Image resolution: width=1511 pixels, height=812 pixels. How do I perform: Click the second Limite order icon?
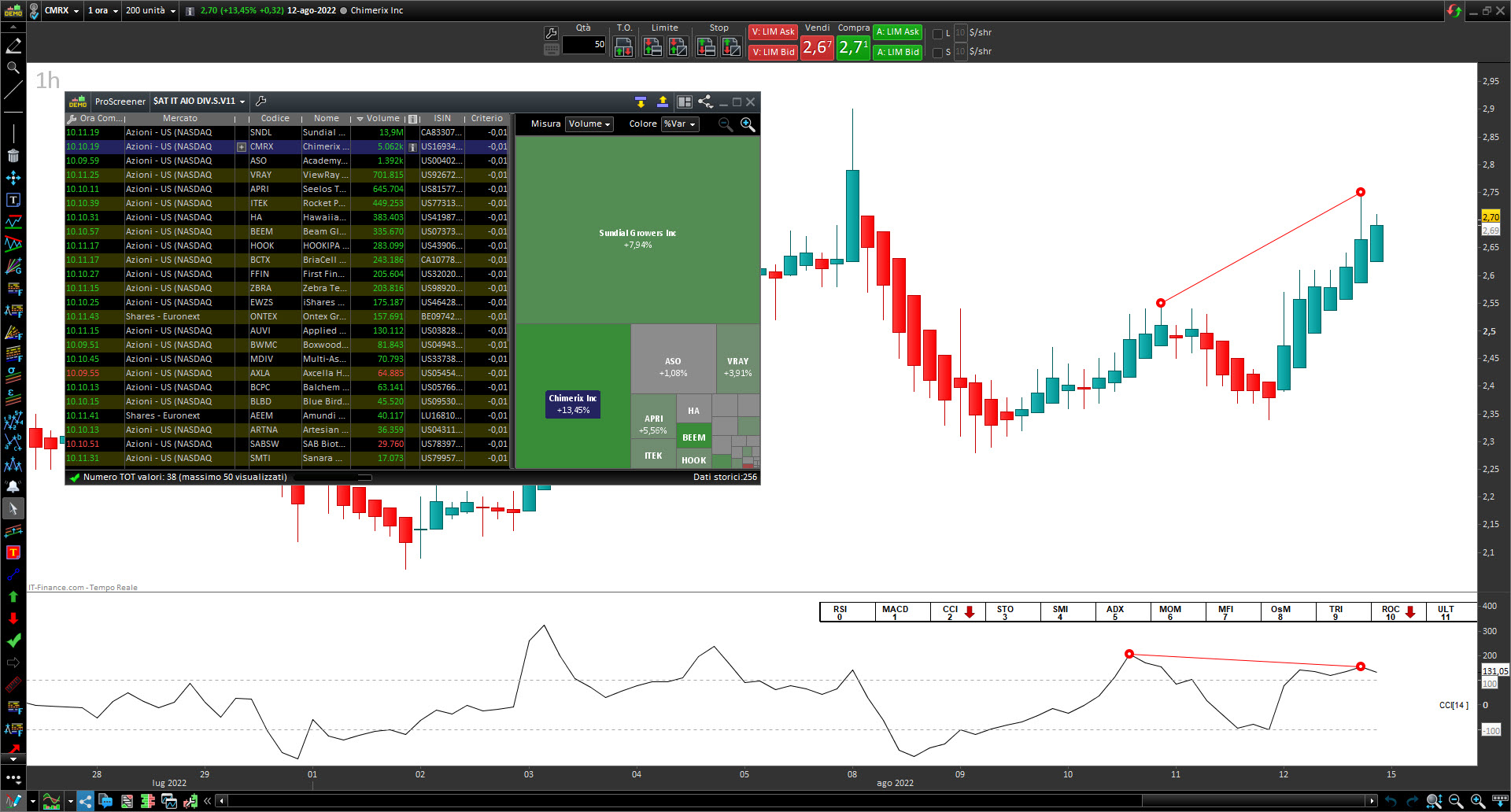tap(678, 47)
